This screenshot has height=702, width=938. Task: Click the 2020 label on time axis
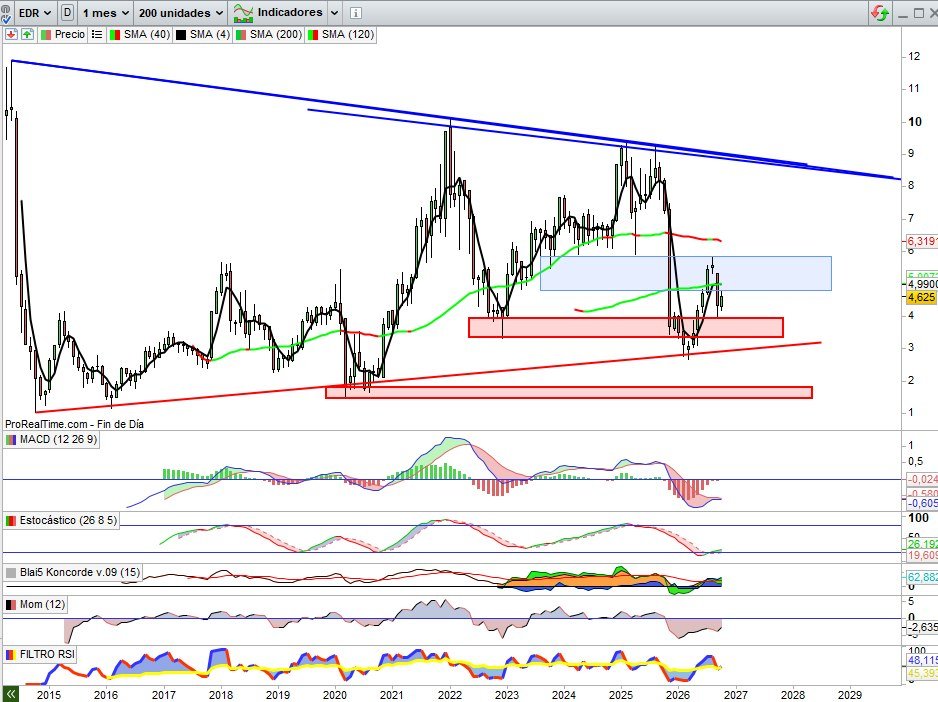[x=334, y=695]
